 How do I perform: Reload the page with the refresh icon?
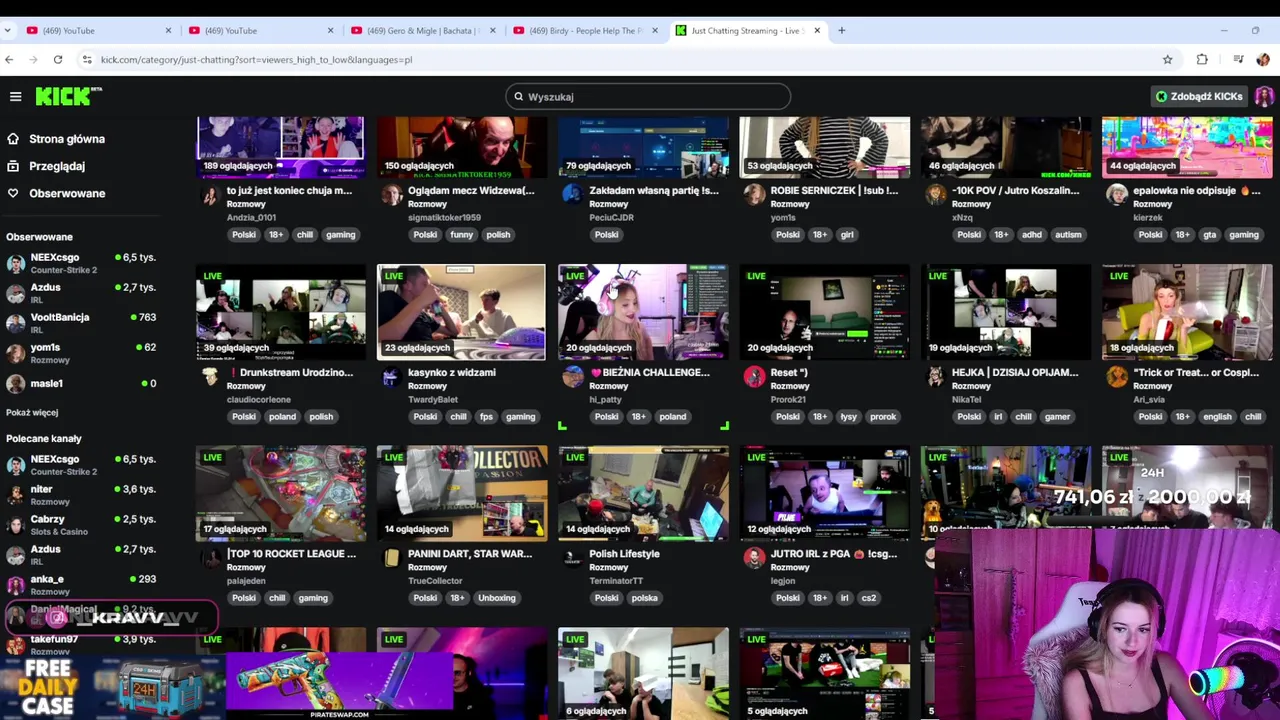58,60
